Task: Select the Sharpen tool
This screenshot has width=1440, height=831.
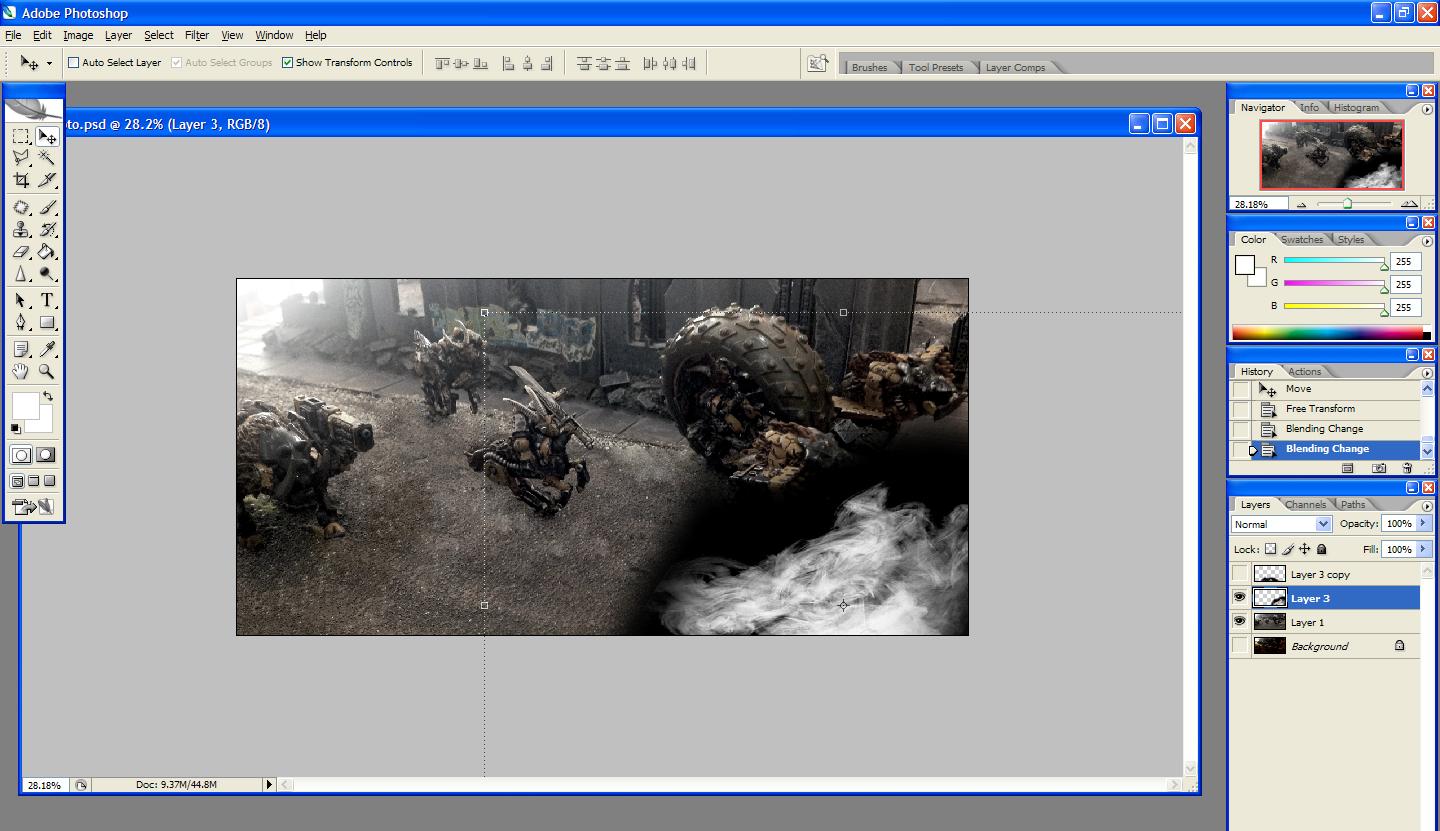Action: (21, 274)
